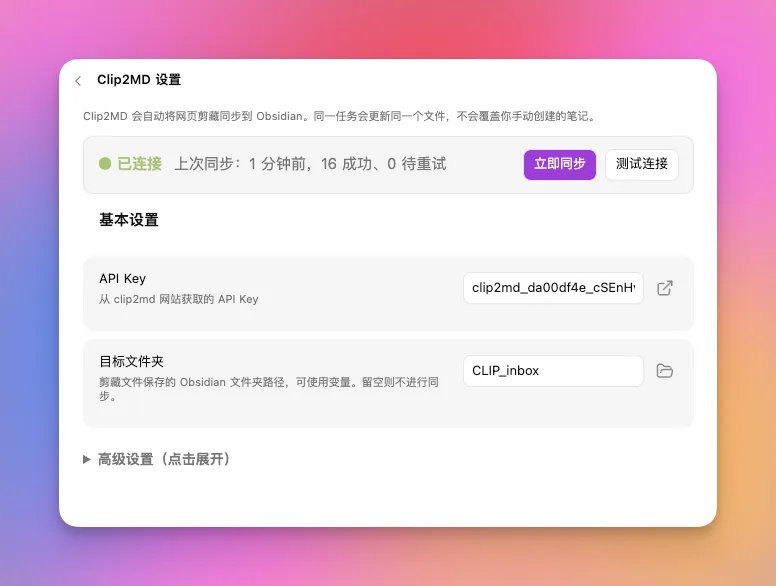This screenshot has height=586, width=776.
Task: Edit the 目标文件夹 field CLIP_inbox
Action: point(553,371)
